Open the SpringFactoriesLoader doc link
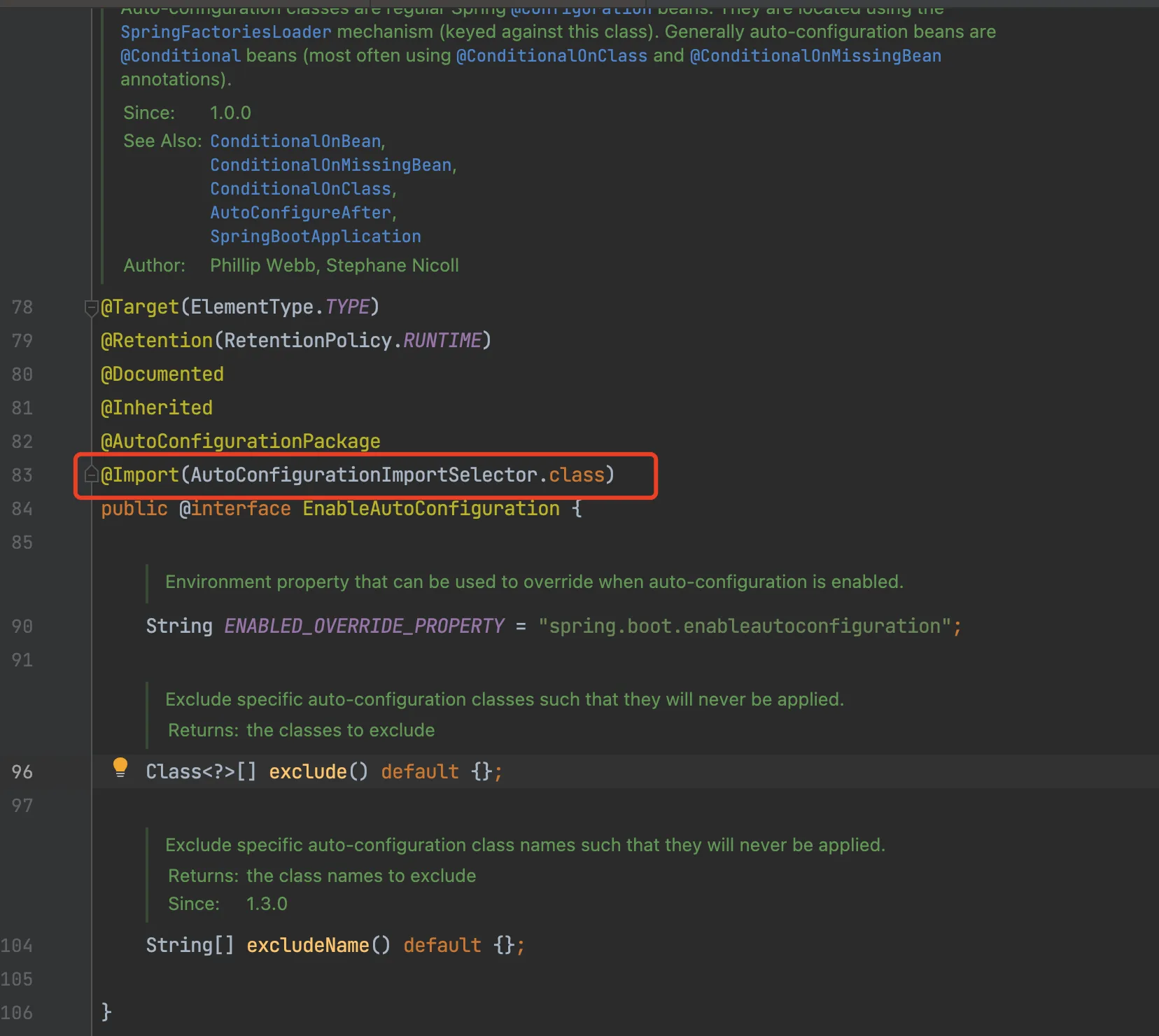 click(225, 32)
